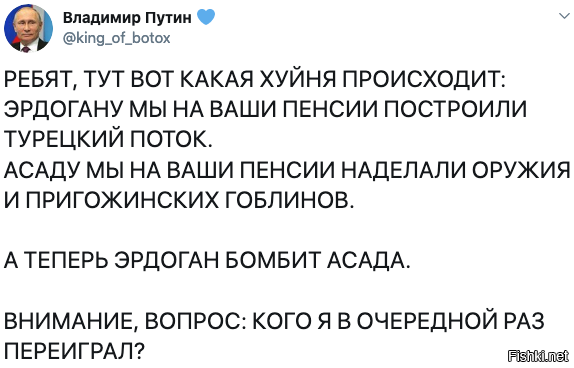This screenshot has height=368, width=574.
Task: Open the display name Владимир Путин
Action: (x=127, y=17)
